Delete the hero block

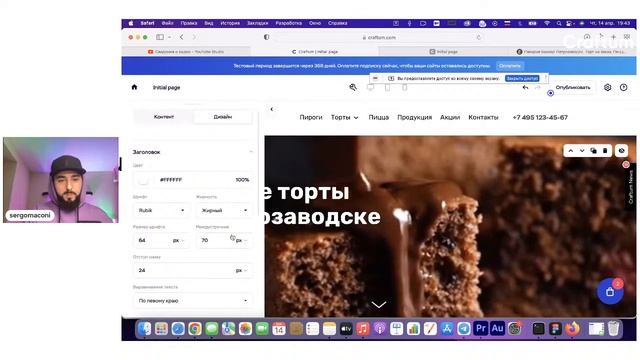pyautogui.click(x=605, y=151)
